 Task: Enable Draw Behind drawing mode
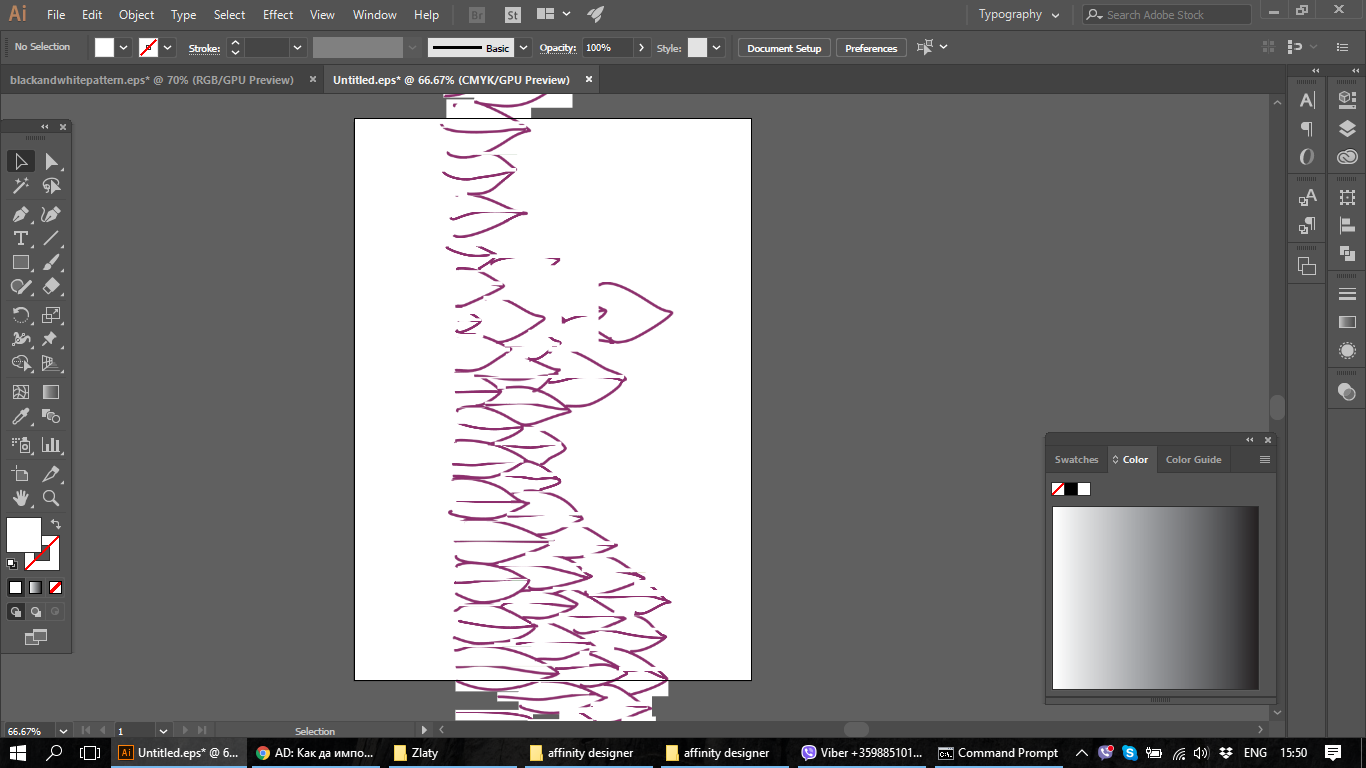tap(35, 611)
